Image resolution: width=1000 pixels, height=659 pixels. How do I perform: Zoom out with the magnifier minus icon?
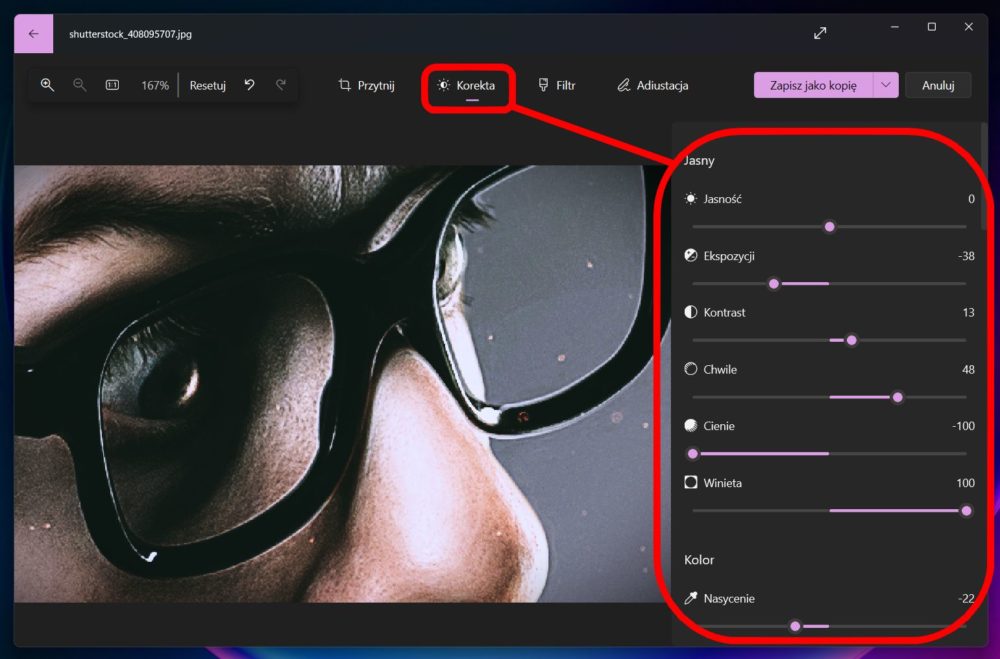coord(80,85)
